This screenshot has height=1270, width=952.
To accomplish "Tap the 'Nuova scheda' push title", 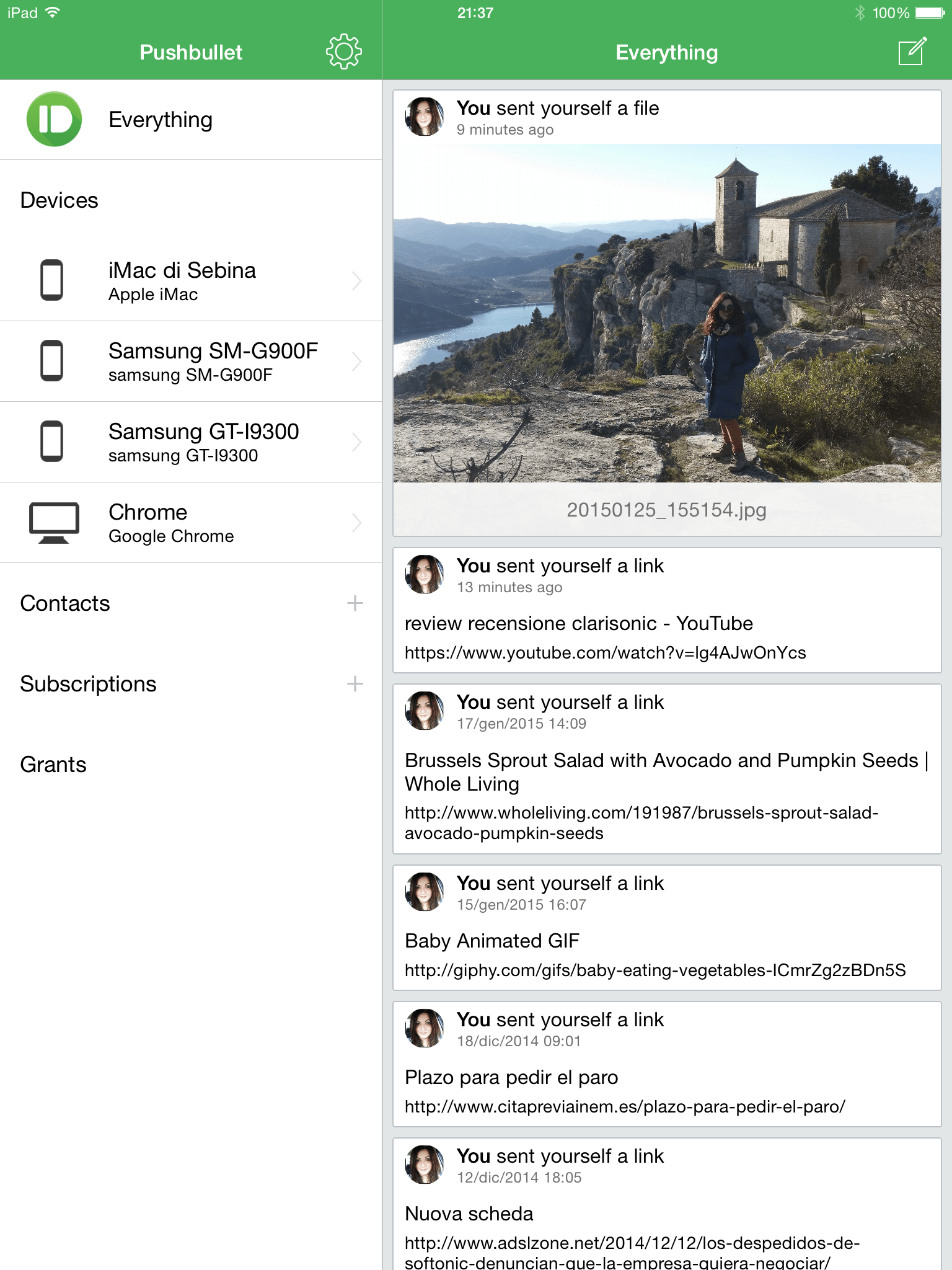I will tap(469, 1214).
